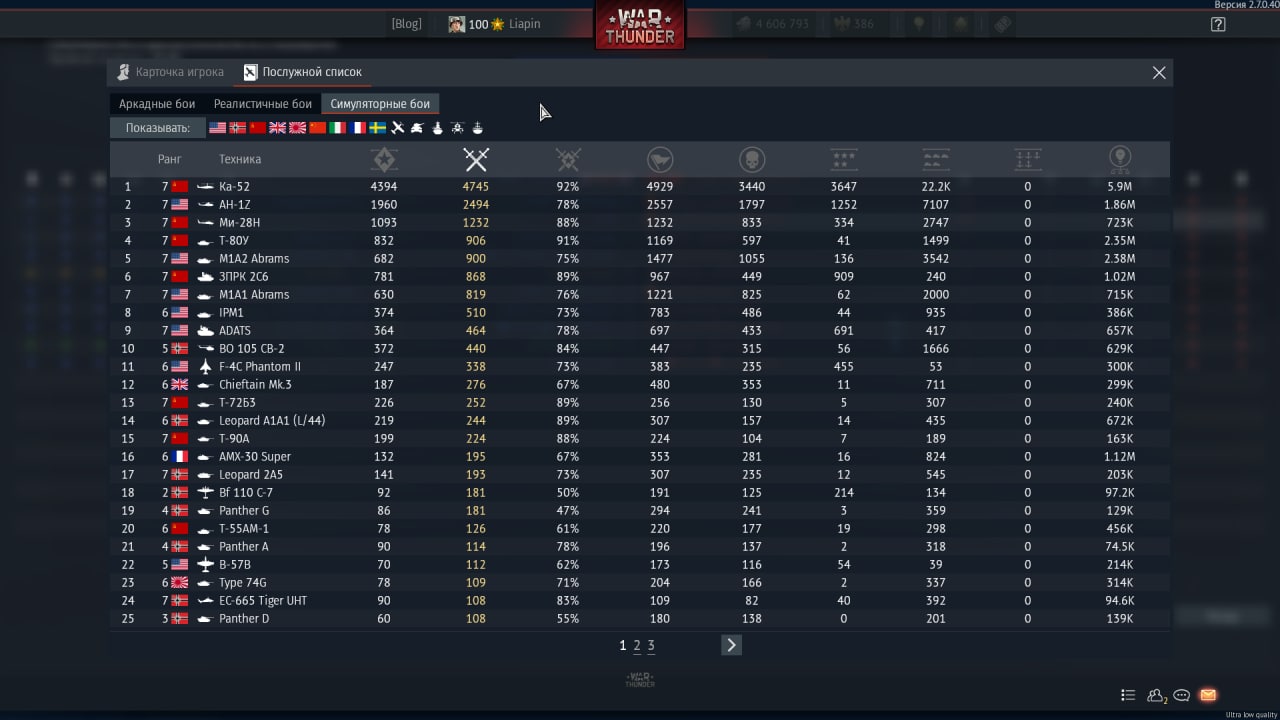
Task: Select the F-4C Phantom II row
Action: coord(640,367)
